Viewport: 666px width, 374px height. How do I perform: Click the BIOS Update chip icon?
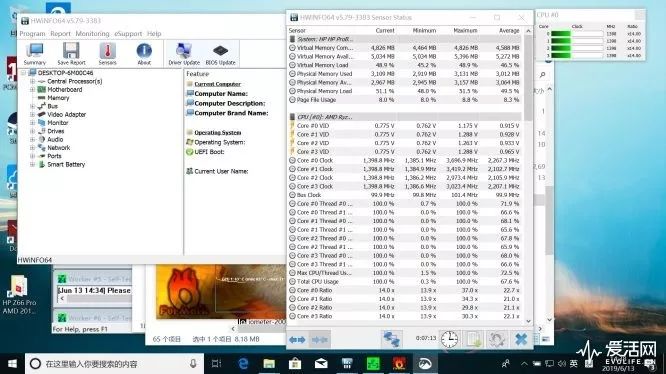click(220, 53)
